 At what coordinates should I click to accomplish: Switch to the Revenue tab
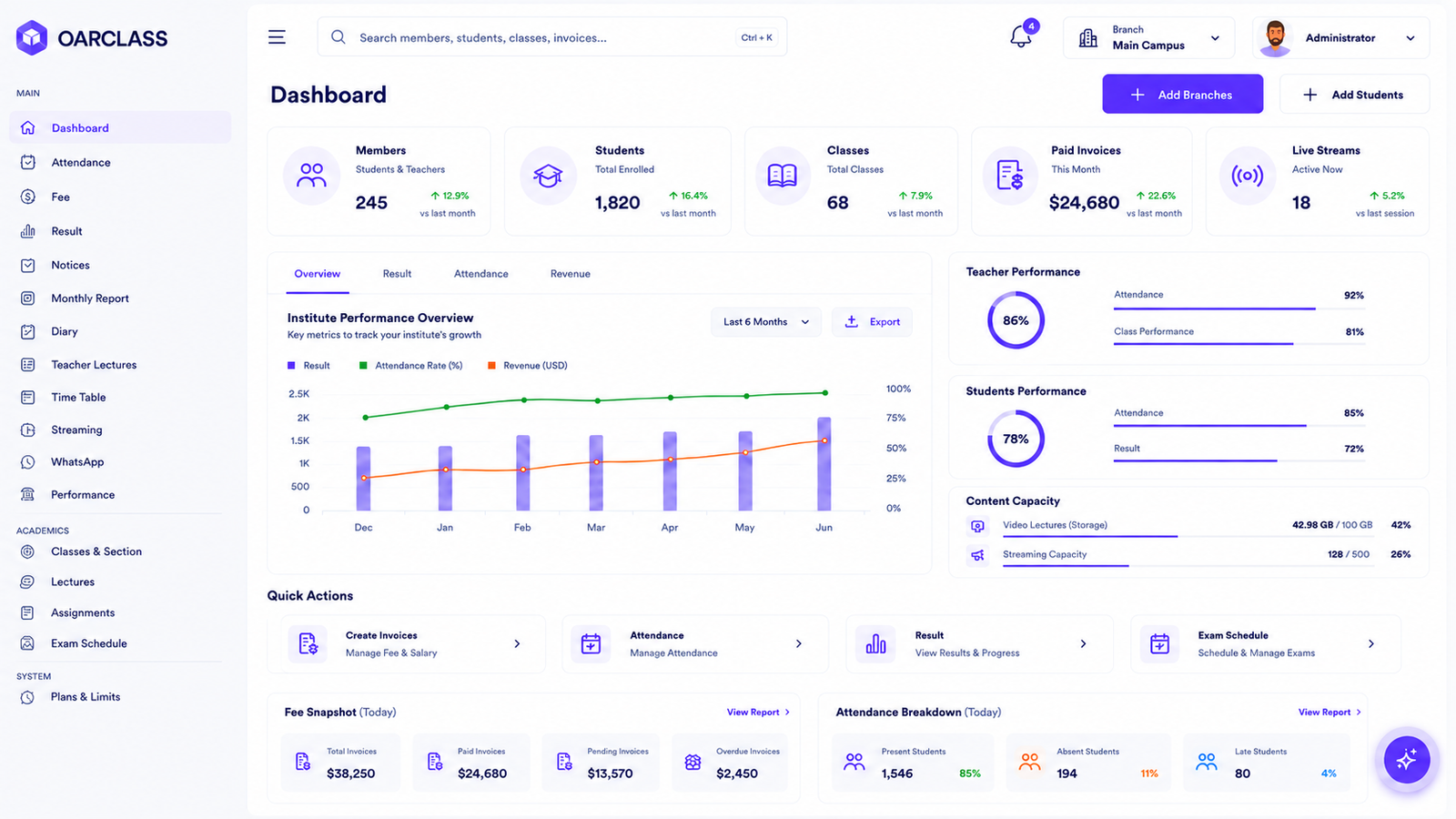[571, 274]
